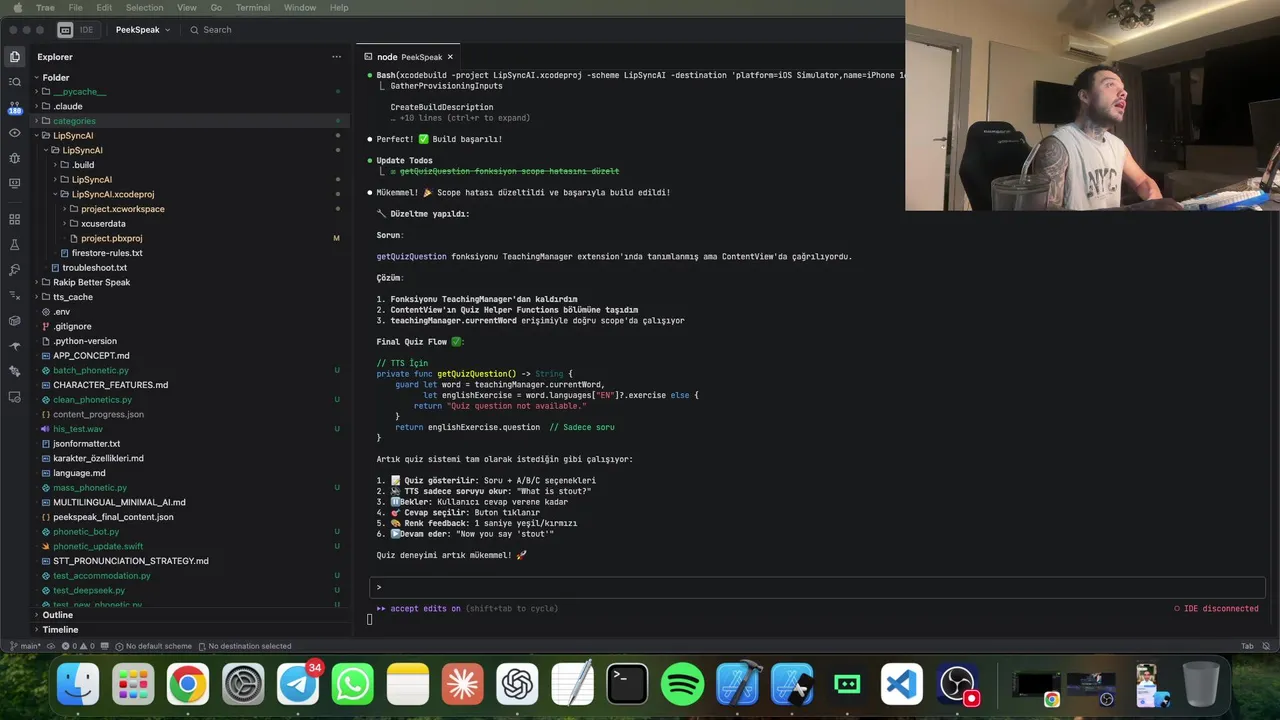Open Google Chrome from the dock
Screen dimensions: 1280x720
pos(188,685)
